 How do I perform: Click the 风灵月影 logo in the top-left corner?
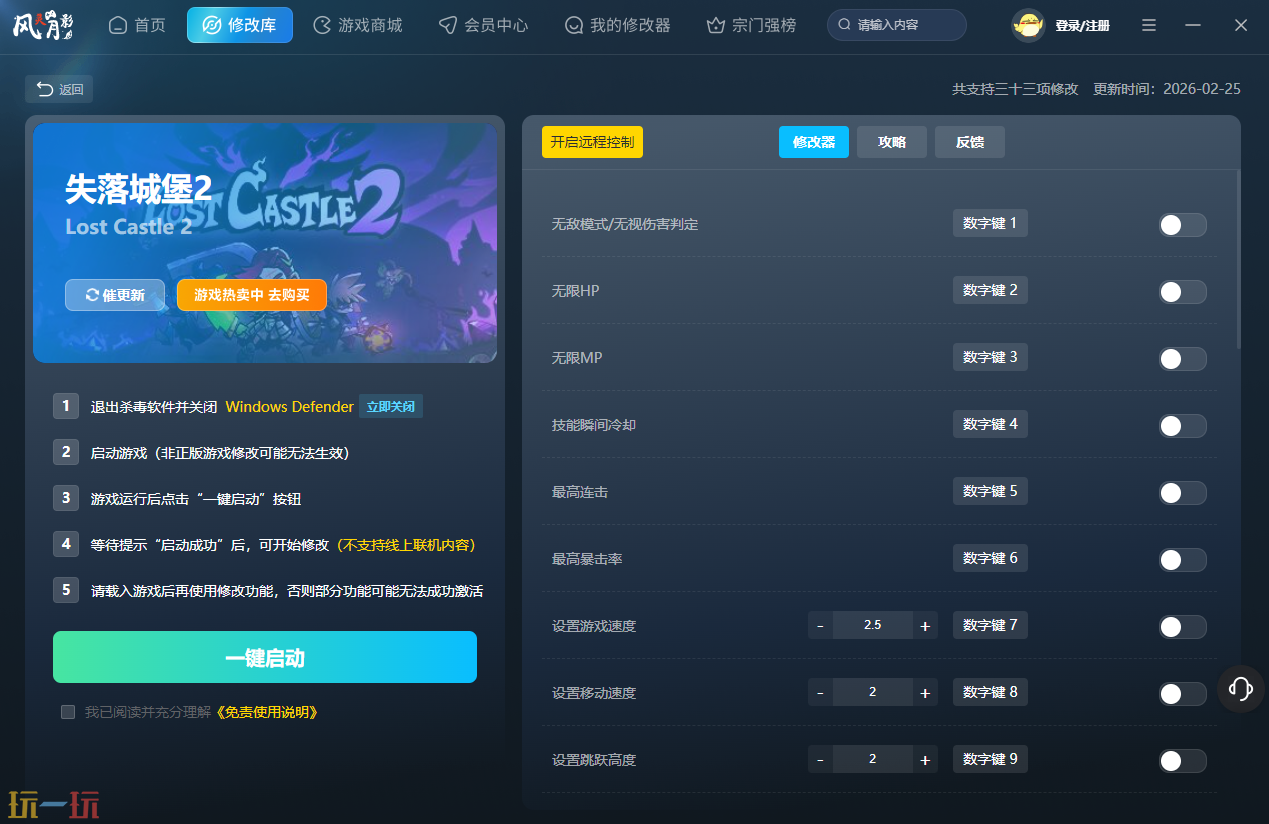44,25
